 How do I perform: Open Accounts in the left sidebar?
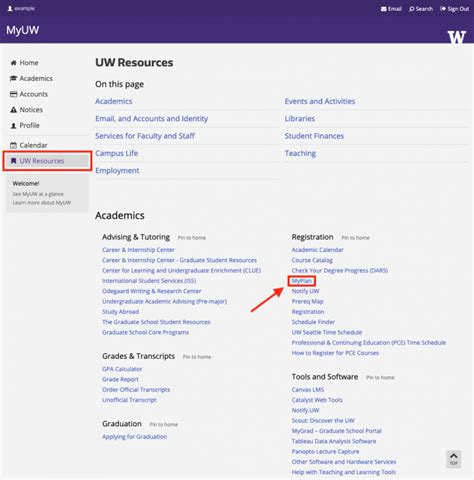click(29, 94)
